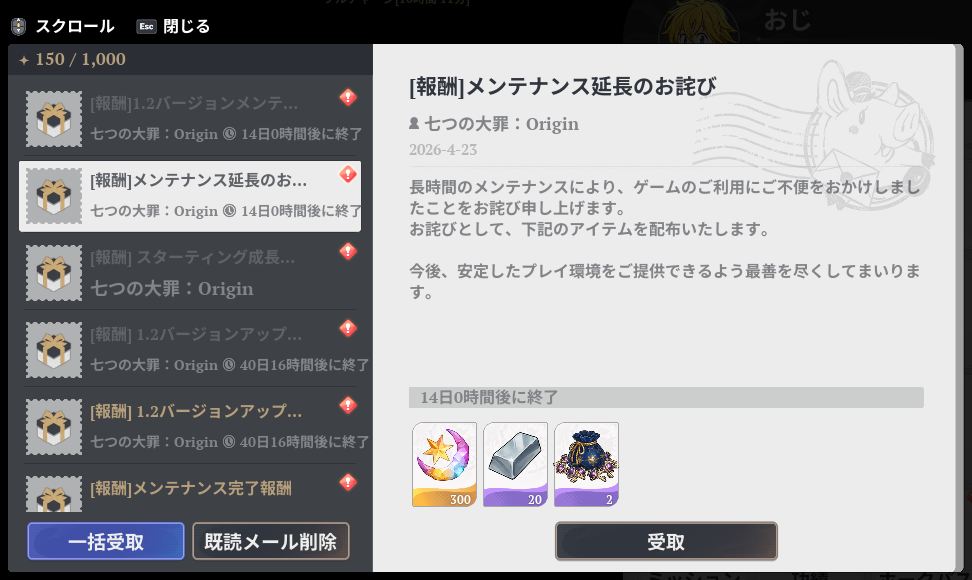
Task: Click the Esc key icon
Action: 146,26
